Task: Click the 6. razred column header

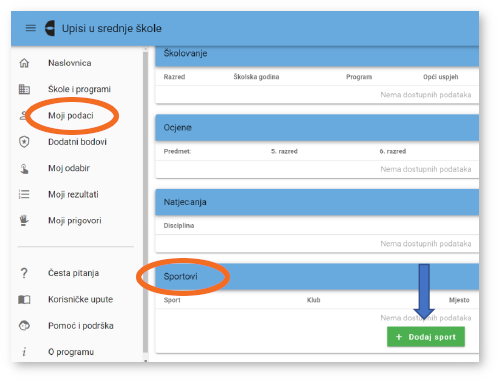Action: click(393, 151)
